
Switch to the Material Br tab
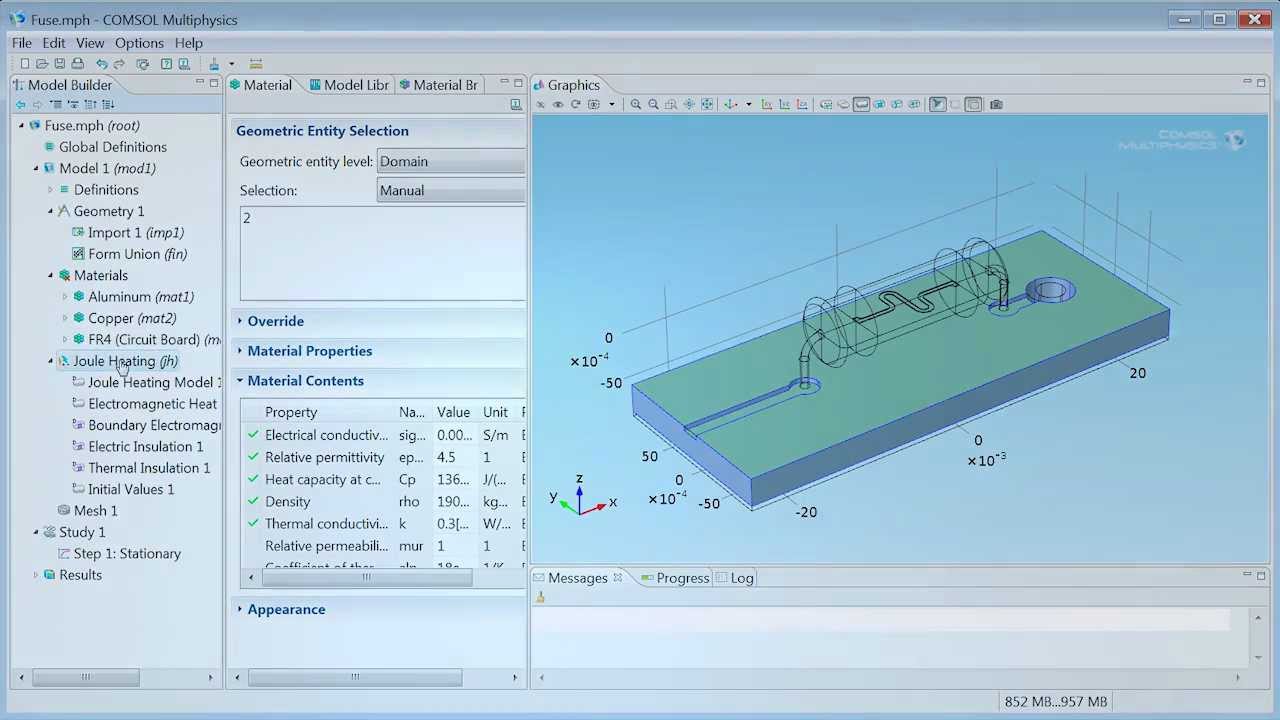[x=438, y=85]
